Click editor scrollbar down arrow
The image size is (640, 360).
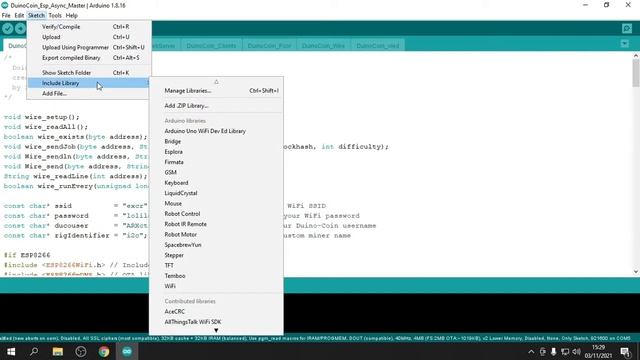coord(636,271)
